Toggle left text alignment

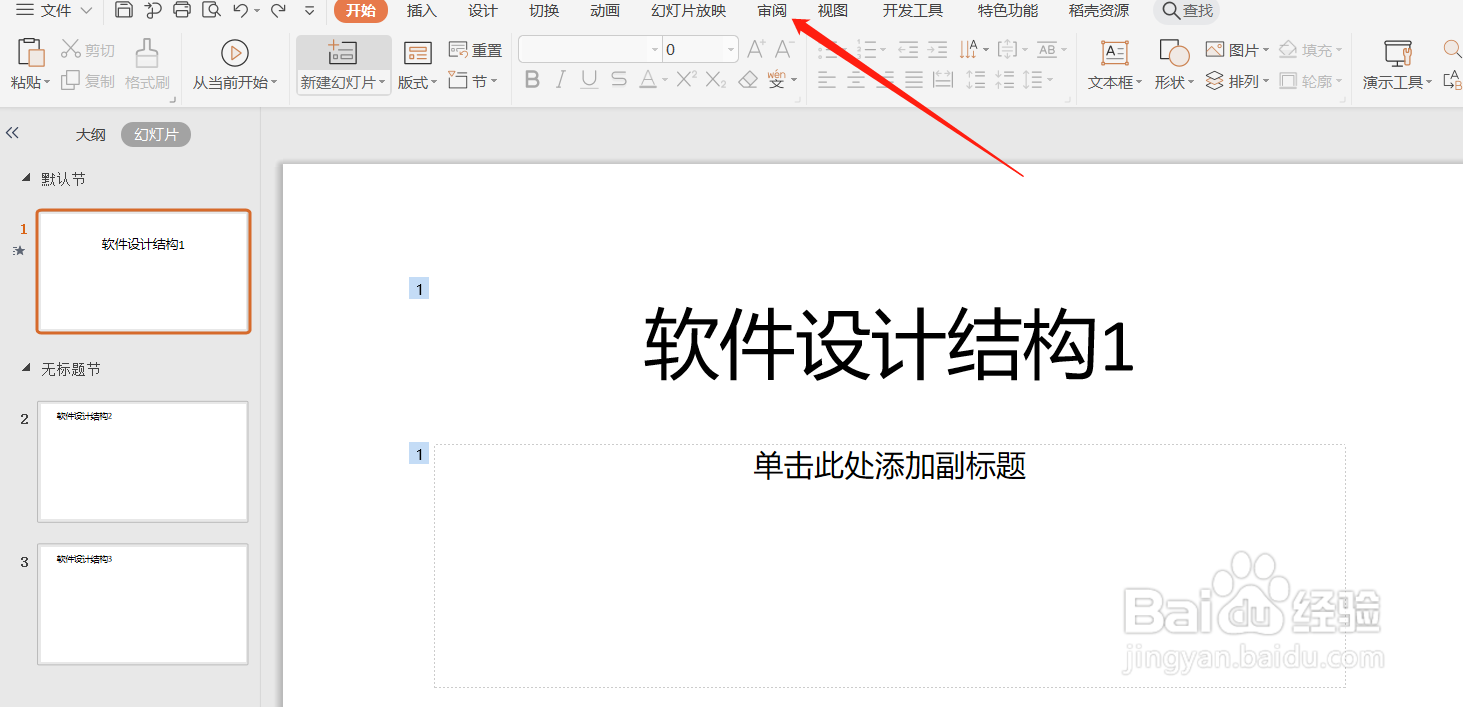click(x=826, y=80)
